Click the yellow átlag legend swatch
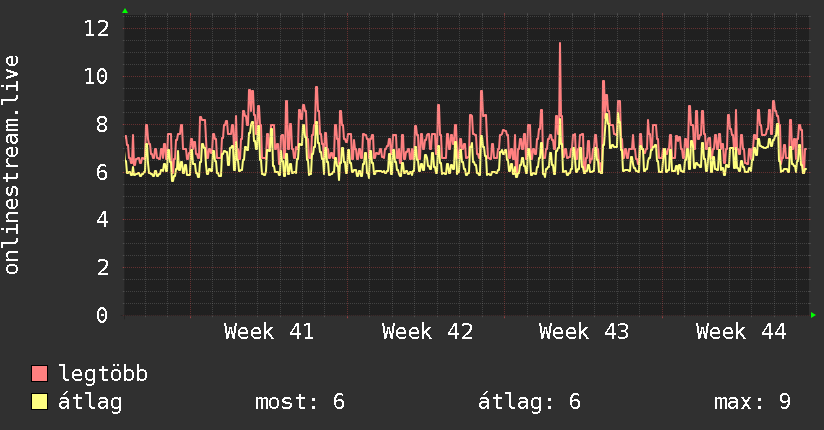 click(x=39, y=401)
